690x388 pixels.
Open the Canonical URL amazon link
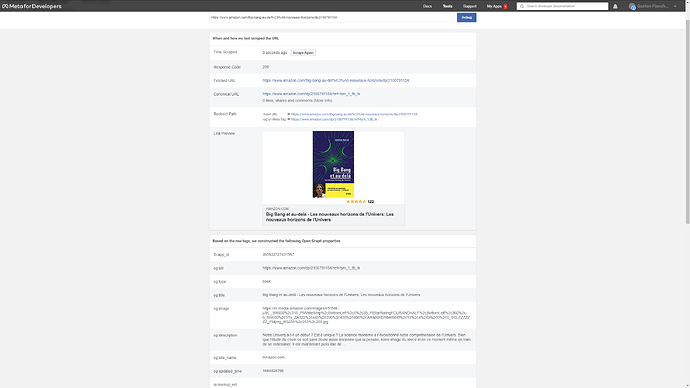point(311,94)
